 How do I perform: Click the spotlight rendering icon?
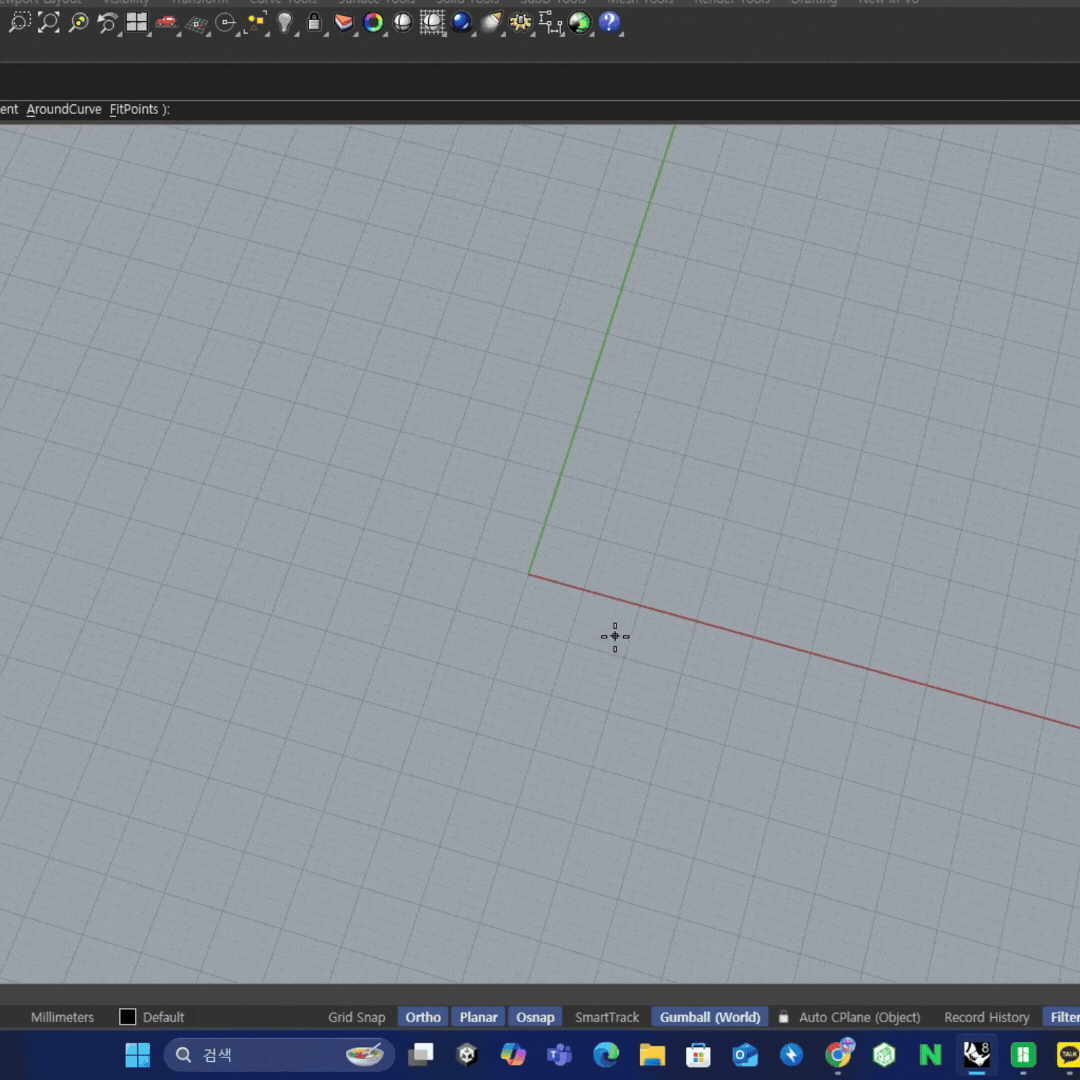click(490, 23)
